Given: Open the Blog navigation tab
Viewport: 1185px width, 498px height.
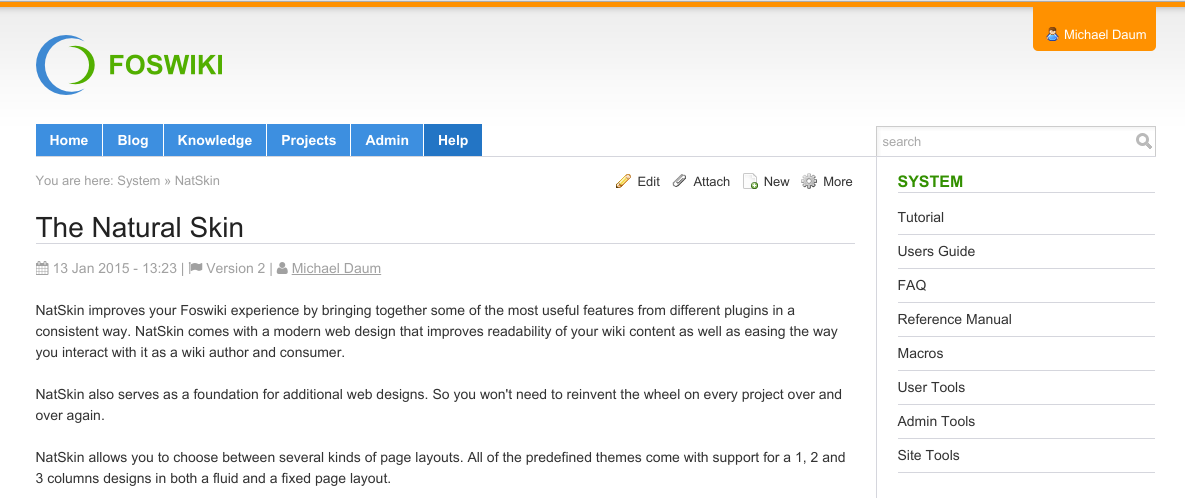Looking at the screenshot, I should [x=133, y=140].
